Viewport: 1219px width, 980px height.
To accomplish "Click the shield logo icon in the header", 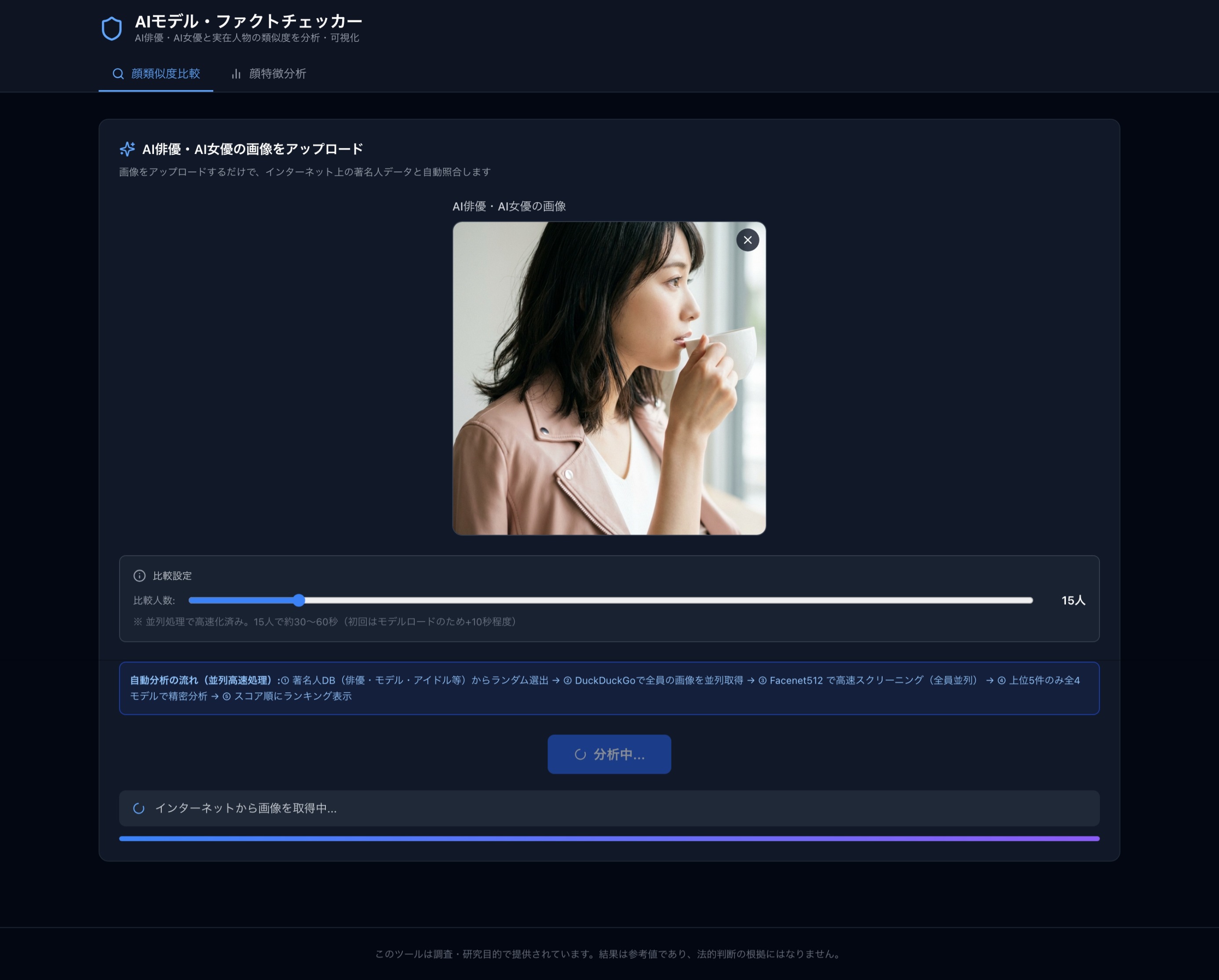I will coord(113,28).
